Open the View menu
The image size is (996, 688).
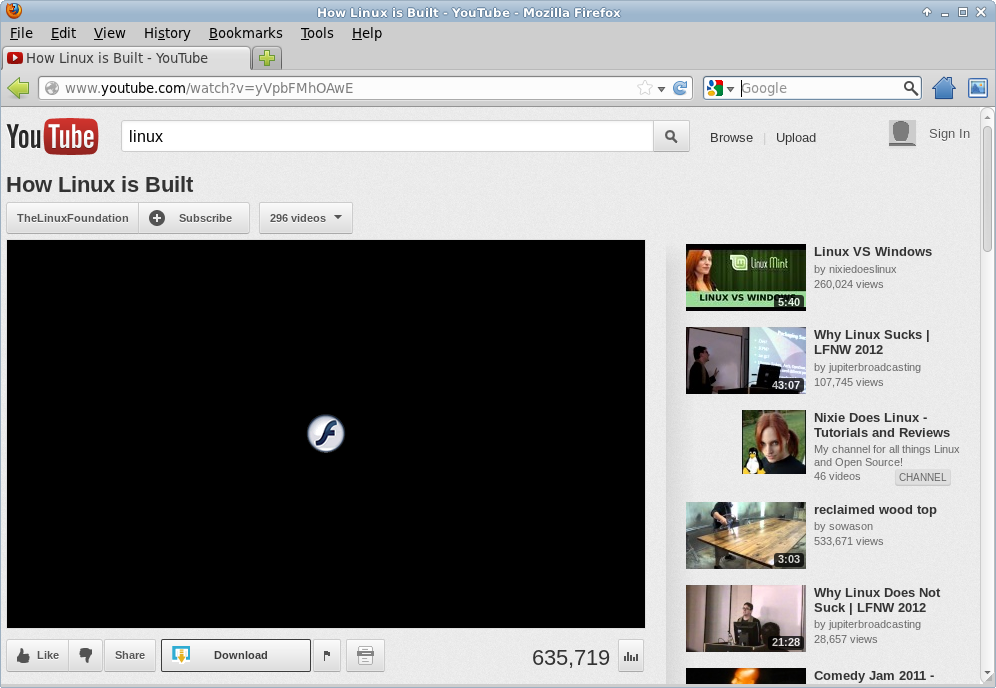coord(109,33)
